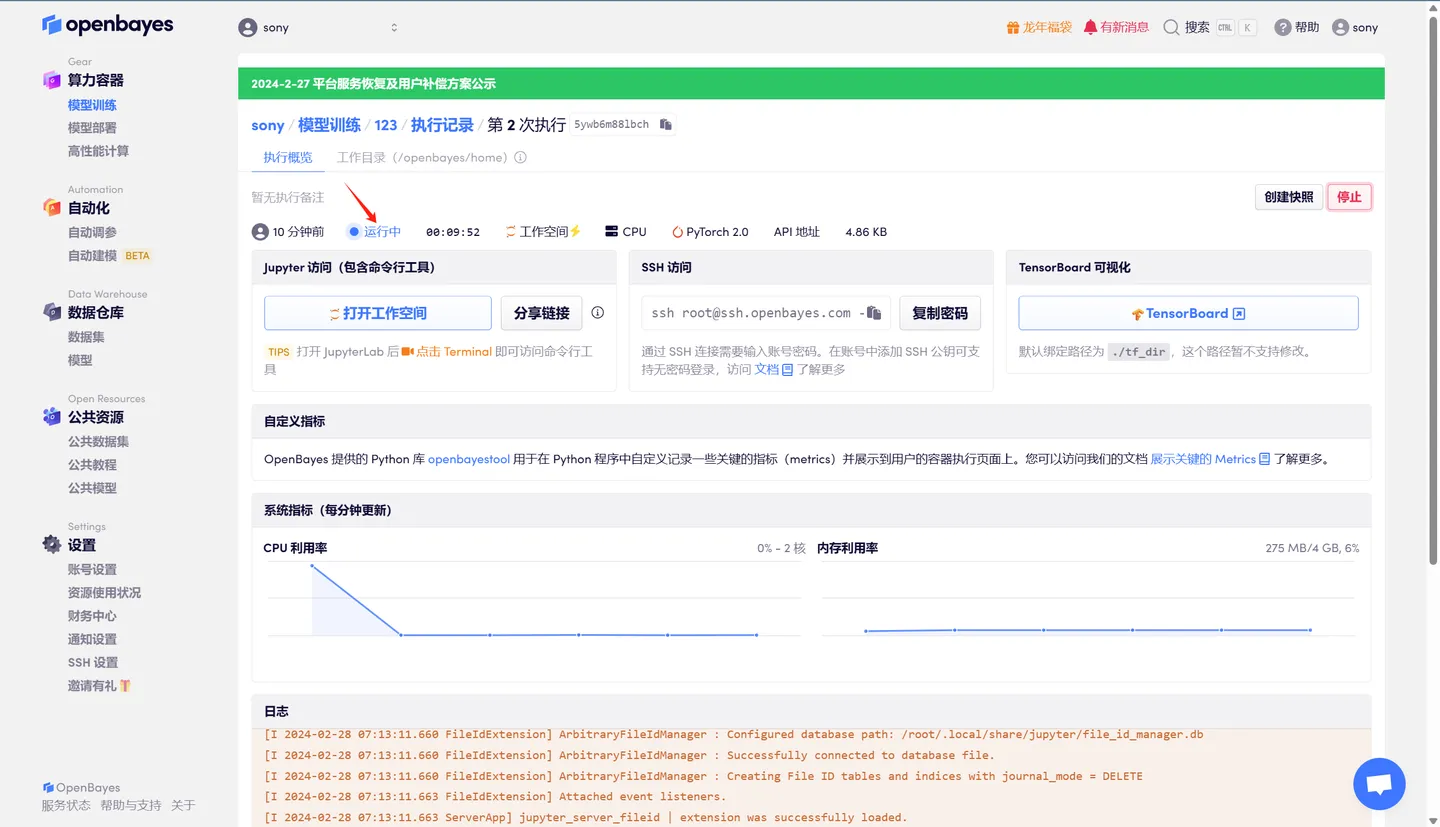This screenshot has height=827, width=1440.
Task: Open the openbayestool documentation link
Action: 469,460
